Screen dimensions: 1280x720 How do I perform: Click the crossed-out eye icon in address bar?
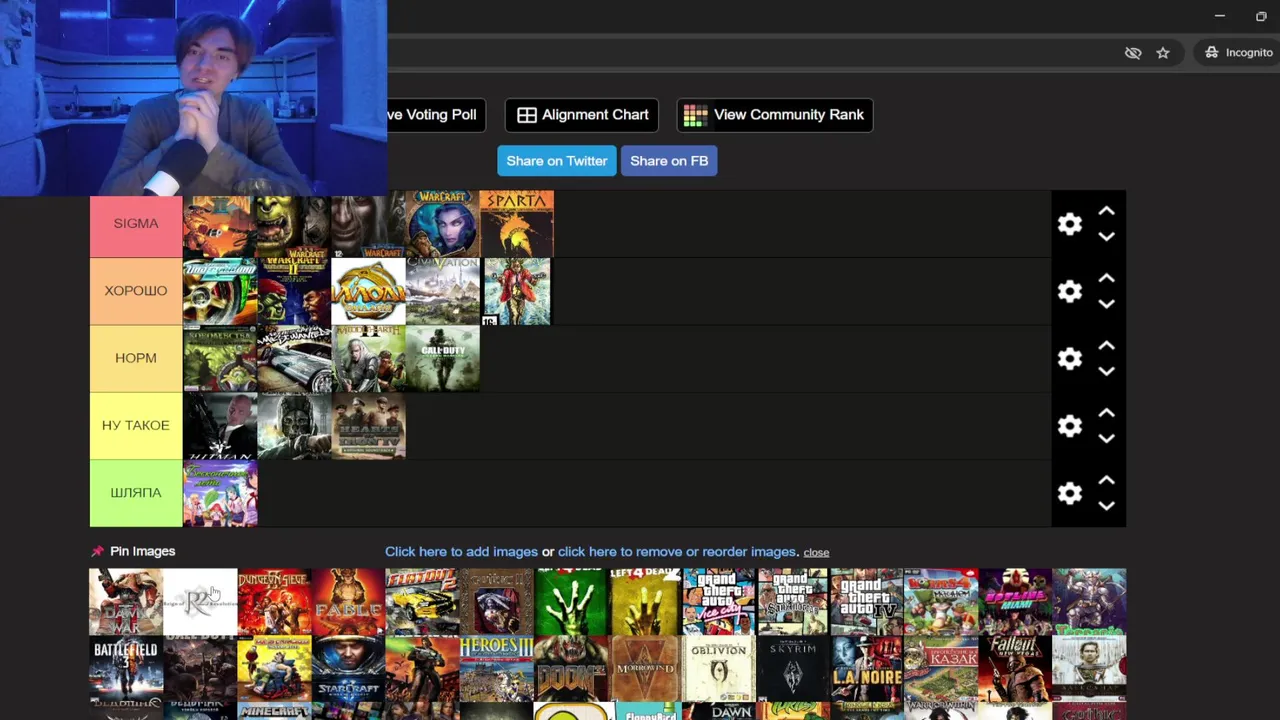point(1133,53)
